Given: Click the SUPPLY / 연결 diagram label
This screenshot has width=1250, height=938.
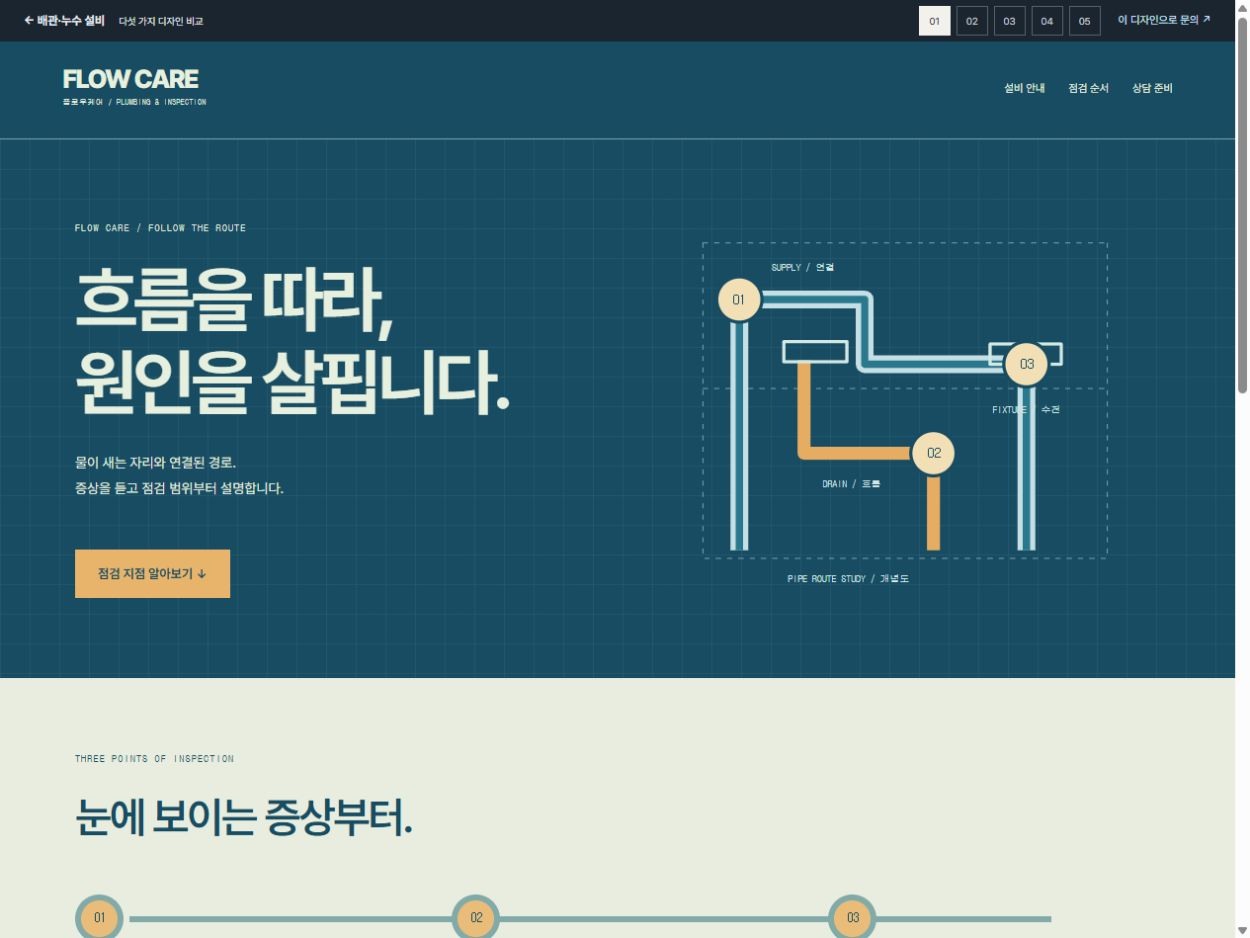Looking at the screenshot, I should coord(802,267).
